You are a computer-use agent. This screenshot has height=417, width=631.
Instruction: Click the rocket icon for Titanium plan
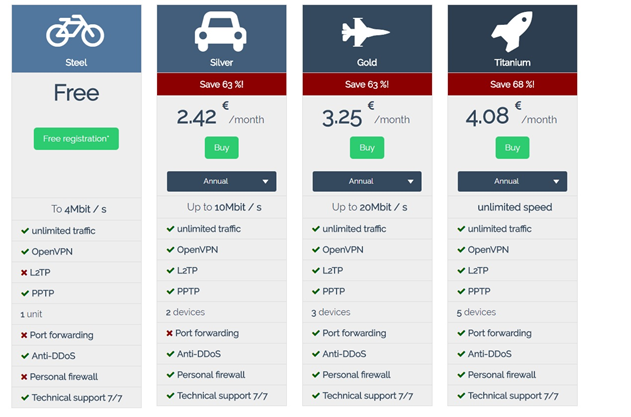[512, 31]
